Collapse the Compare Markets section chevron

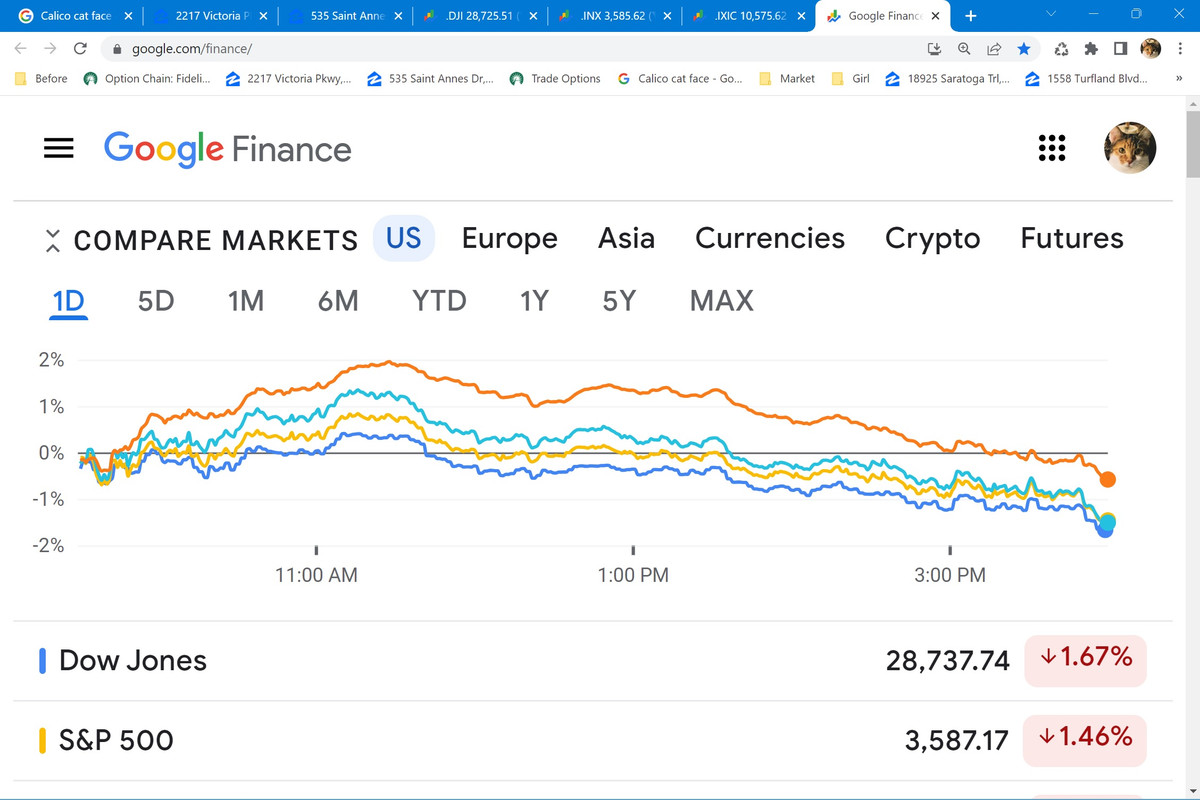[53, 240]
